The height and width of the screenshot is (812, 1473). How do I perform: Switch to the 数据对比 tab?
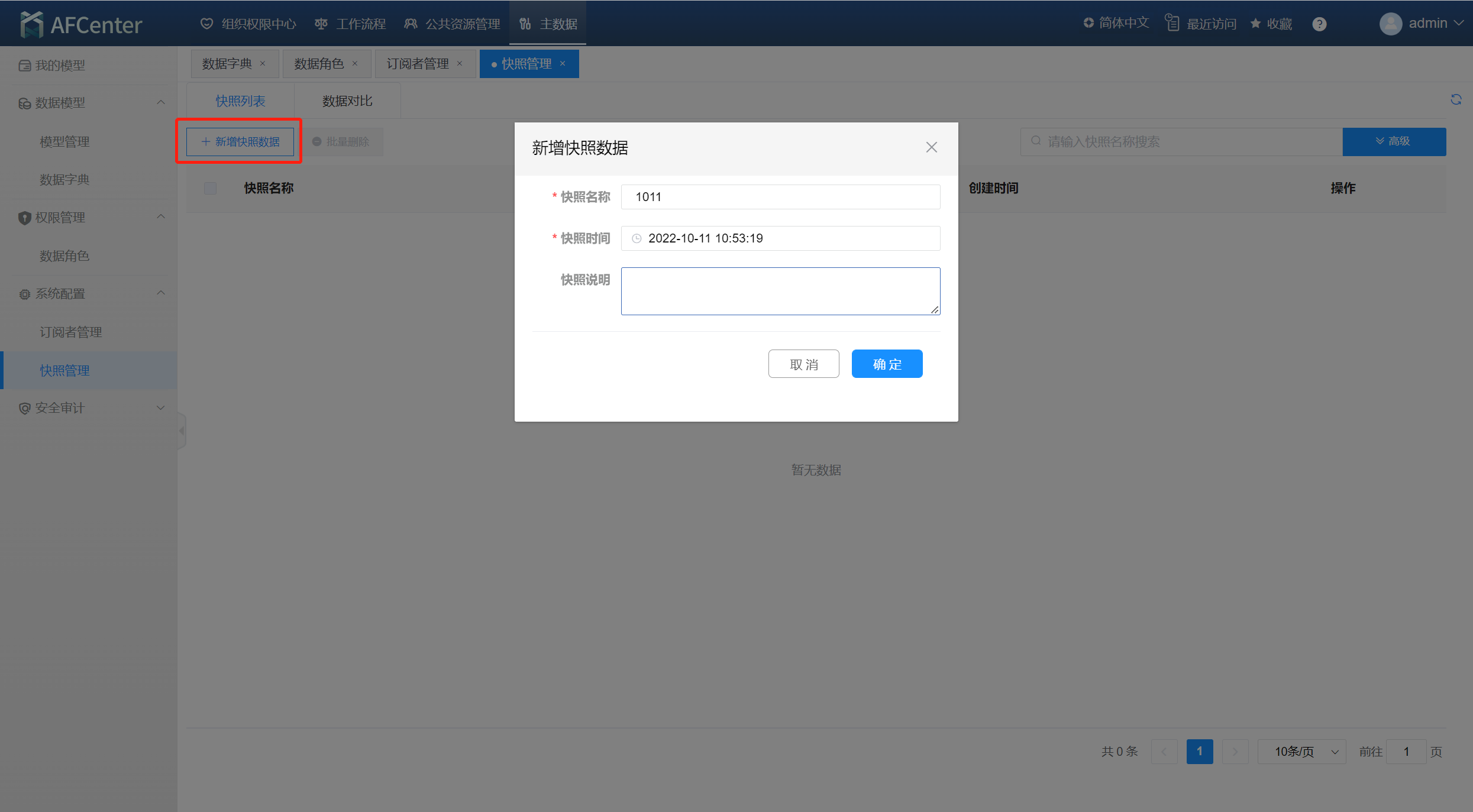point(347,101)
